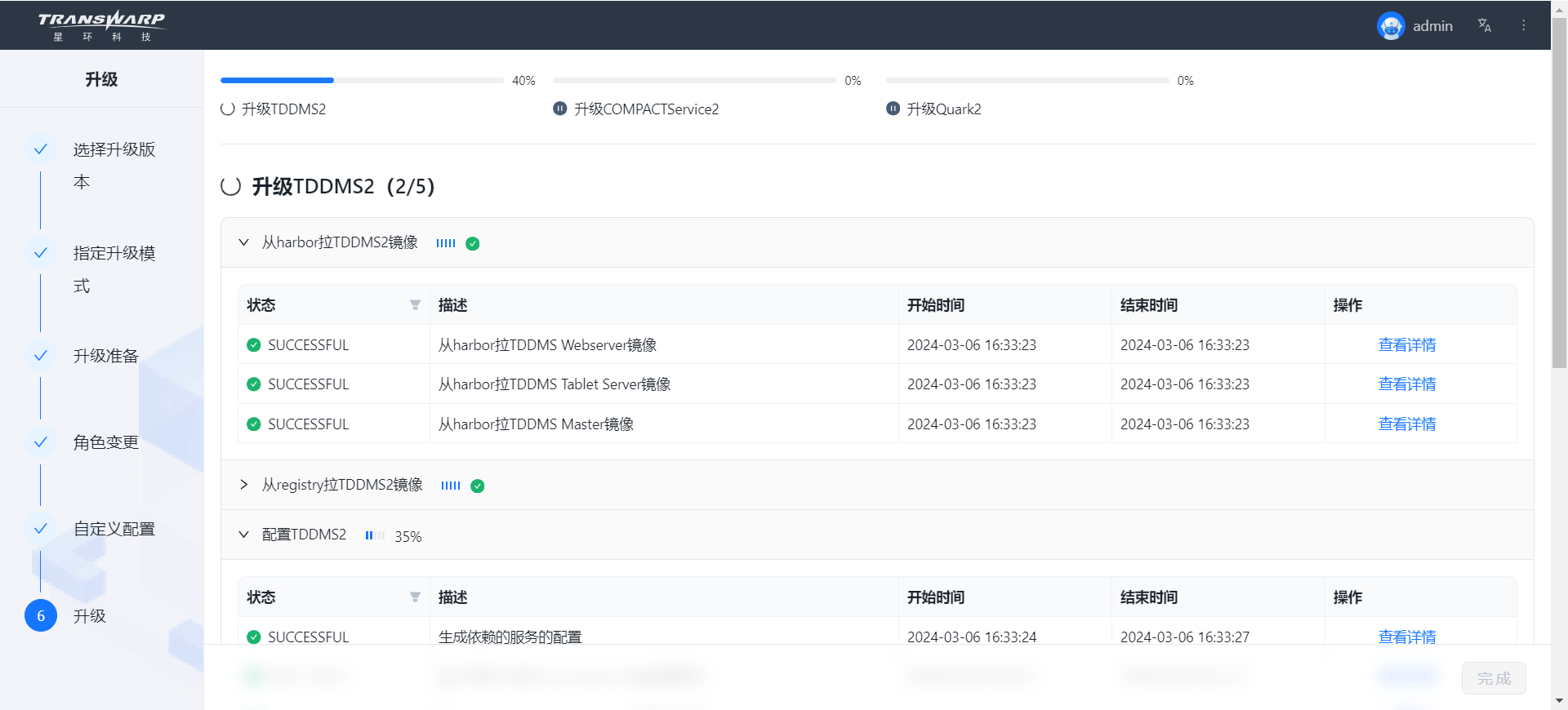Click the checkmark for step 指定升级模式

tap(40, 253)
